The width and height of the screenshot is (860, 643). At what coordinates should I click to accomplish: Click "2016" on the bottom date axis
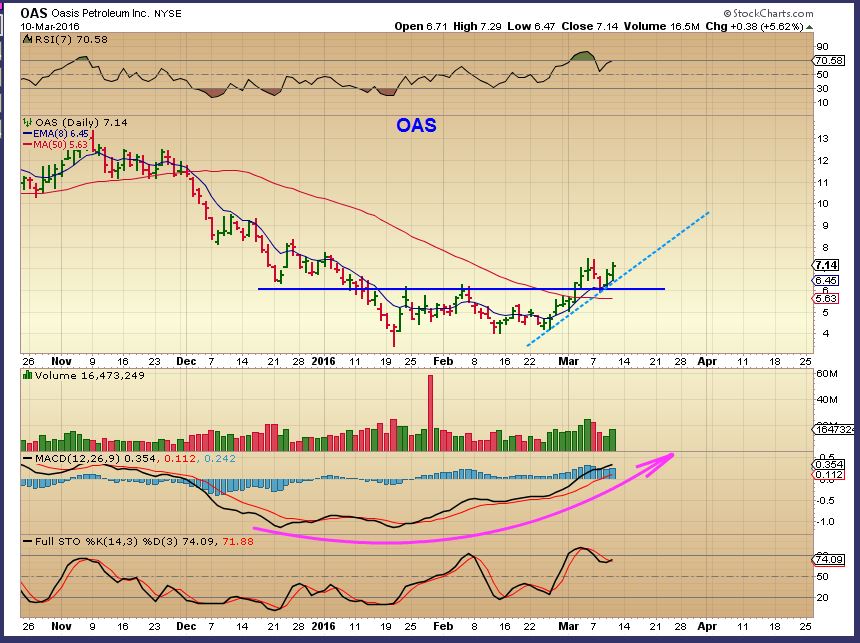(x=323, y=626)
